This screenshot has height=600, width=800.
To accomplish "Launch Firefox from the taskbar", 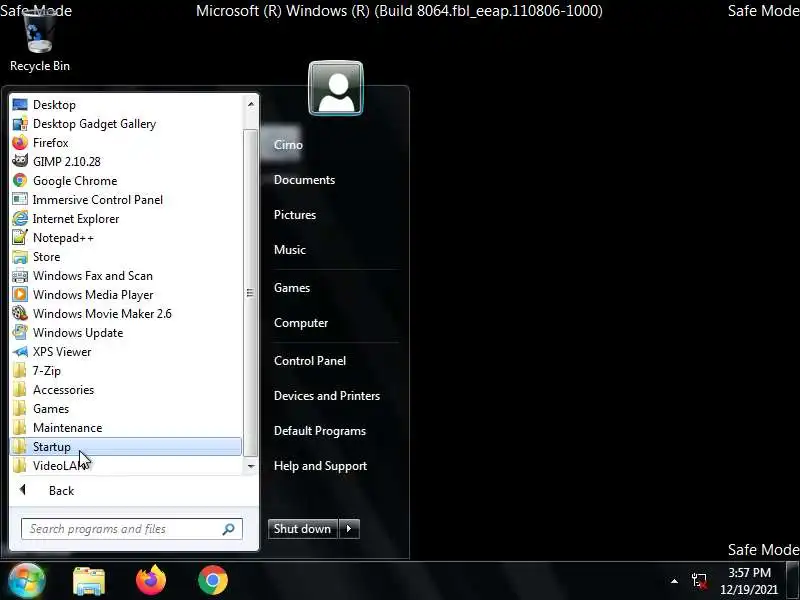I will [x=151, y=581].
